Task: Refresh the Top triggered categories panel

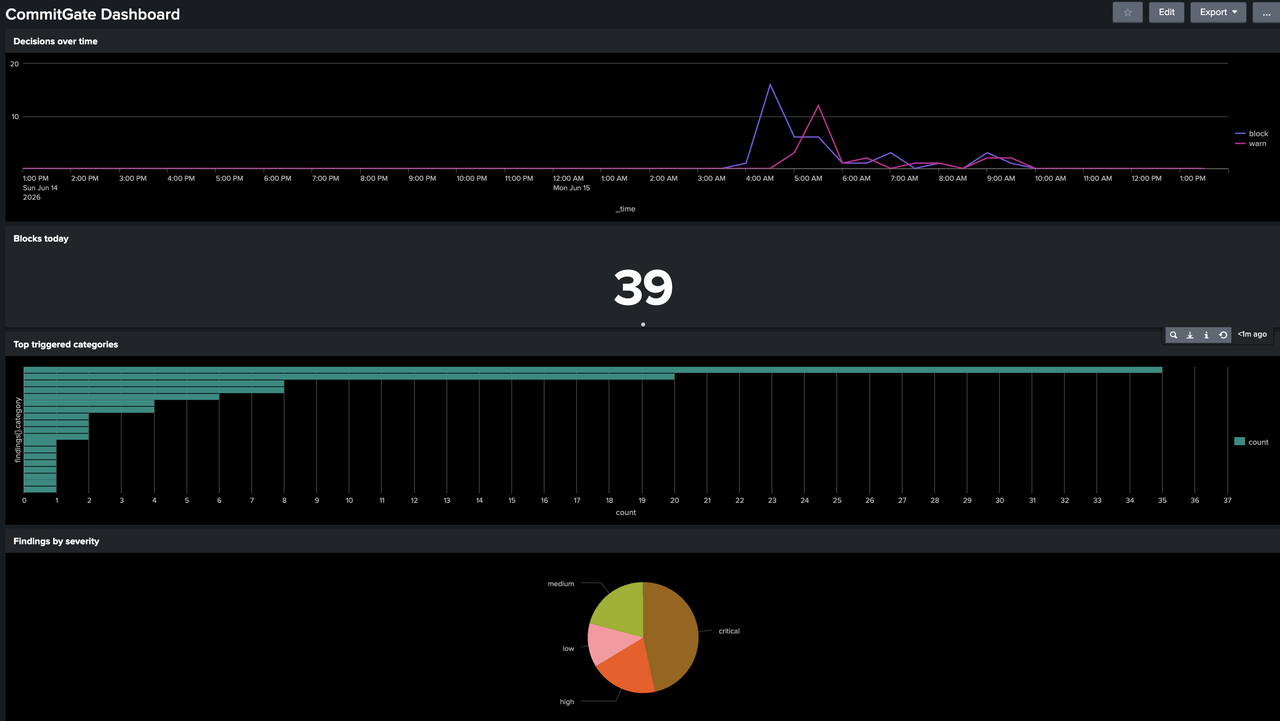Action: [1222, 335]
